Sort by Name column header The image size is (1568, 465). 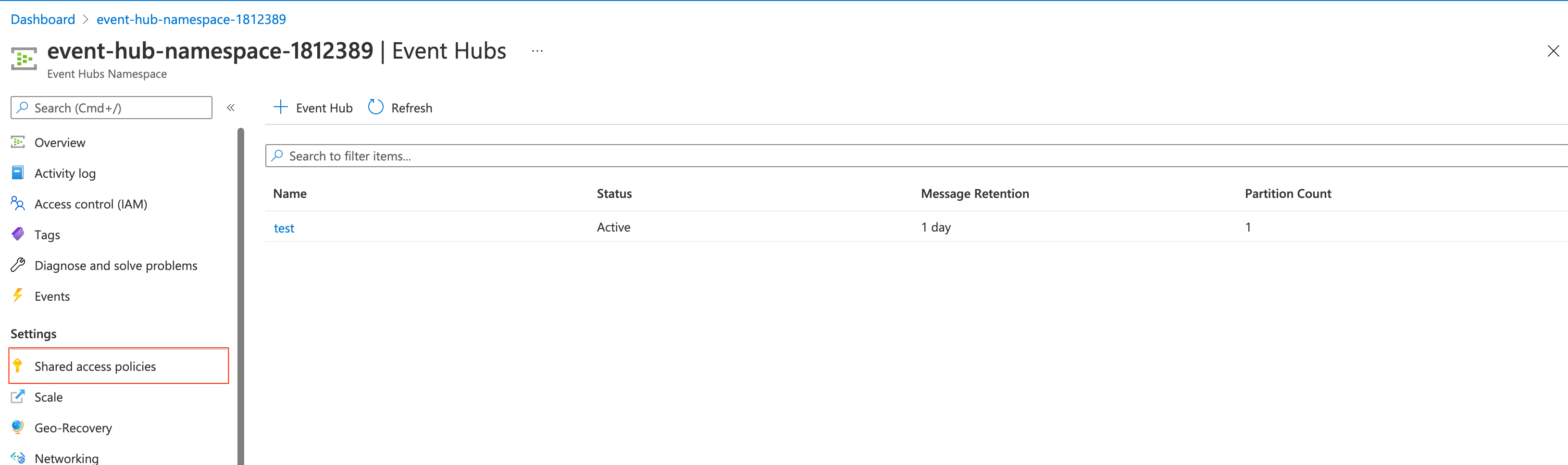click(x=290, y=194)
